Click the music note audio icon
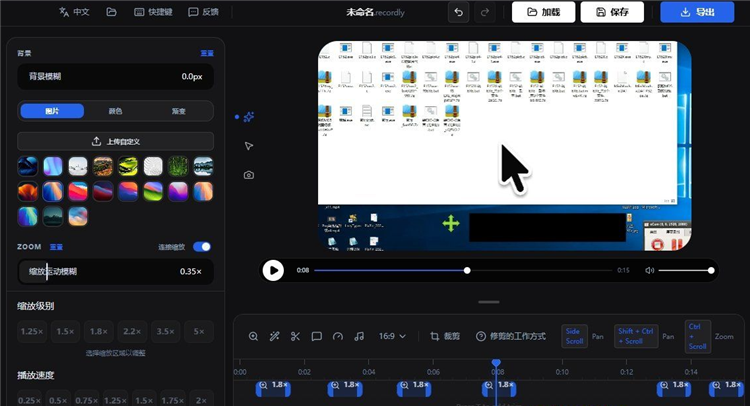 pos(359,337)
